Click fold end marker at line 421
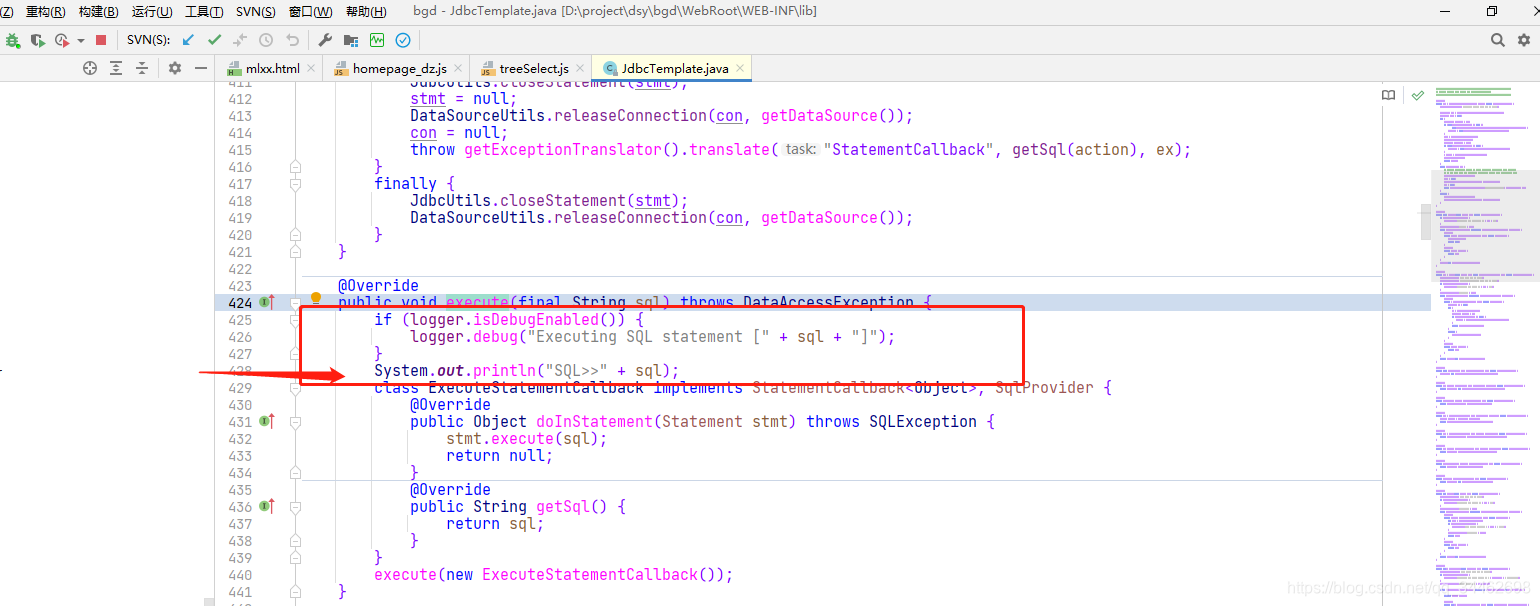The height and width of the screenshot is (606, 1540). click(295, 252)
